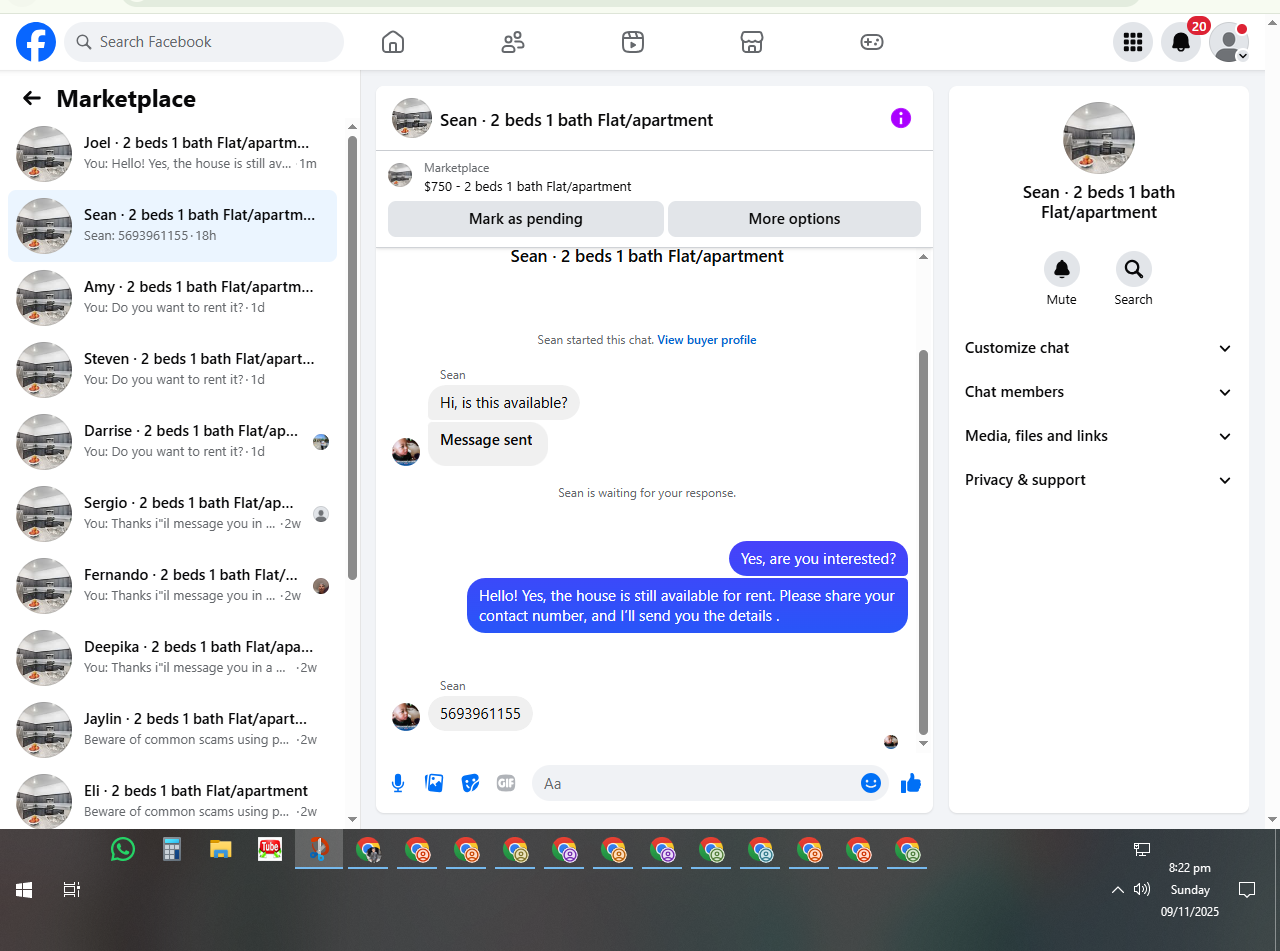Go back with the Marketplace arrow
The width and height of the screenshot is (1280, 951).
(32, 98)
